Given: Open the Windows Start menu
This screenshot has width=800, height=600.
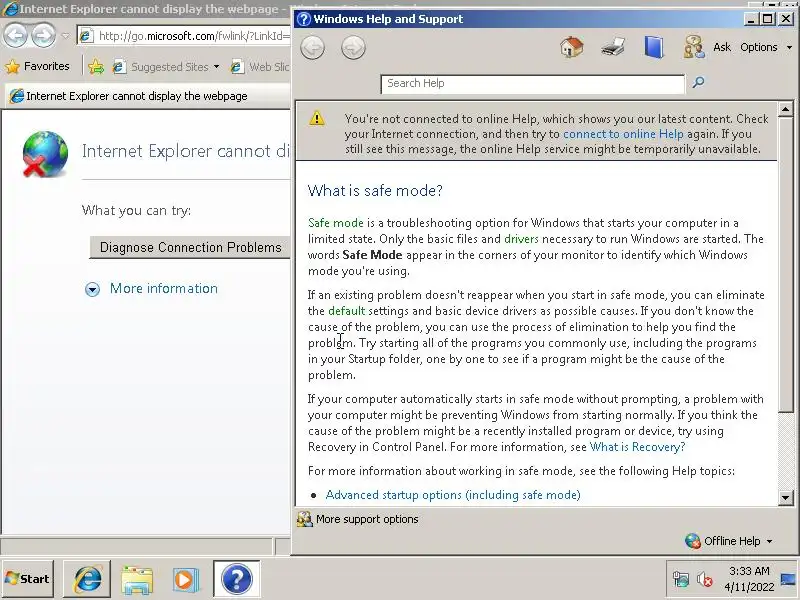Looking at the screenshot, I should (x=28, y=579).
